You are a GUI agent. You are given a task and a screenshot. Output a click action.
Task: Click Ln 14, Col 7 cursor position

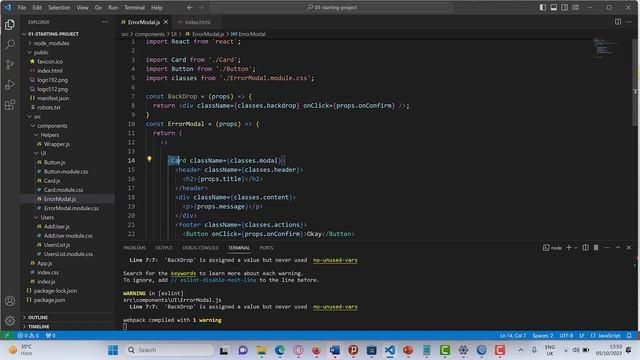click(x=513, y=336)
